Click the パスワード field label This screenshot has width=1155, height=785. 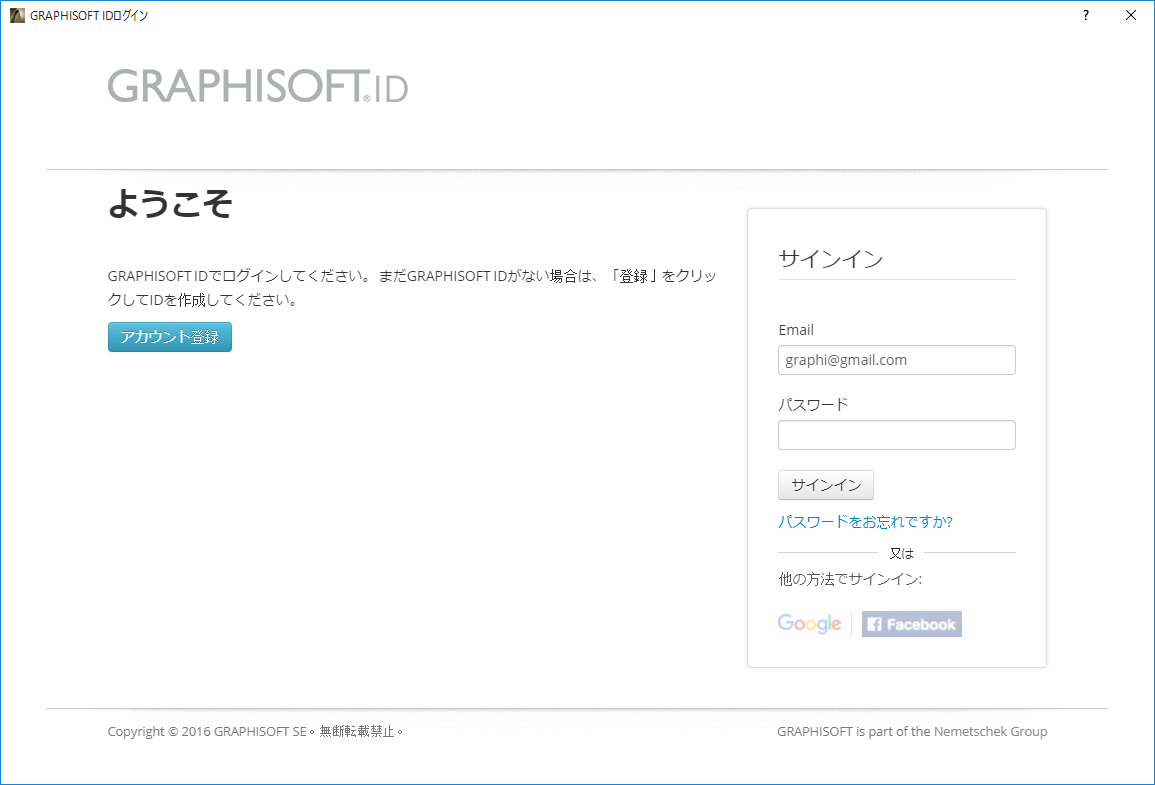[x=813, y=404]
